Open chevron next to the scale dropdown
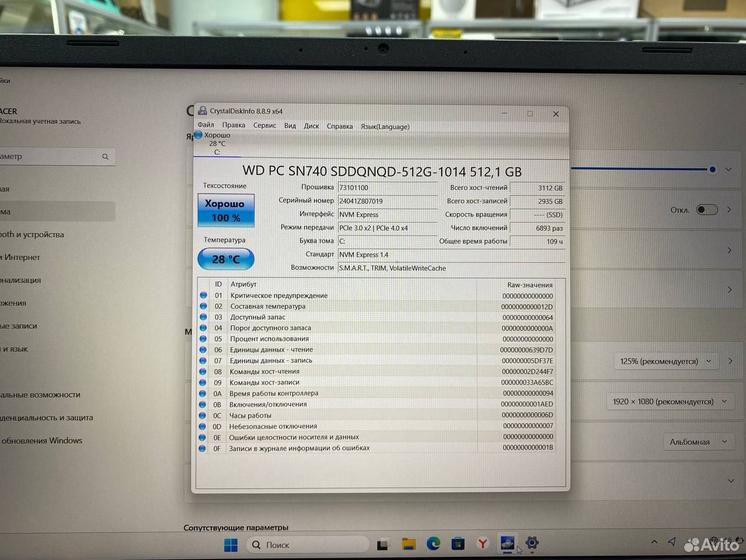This screenshot has width=746, height=560. coord(730,361)
